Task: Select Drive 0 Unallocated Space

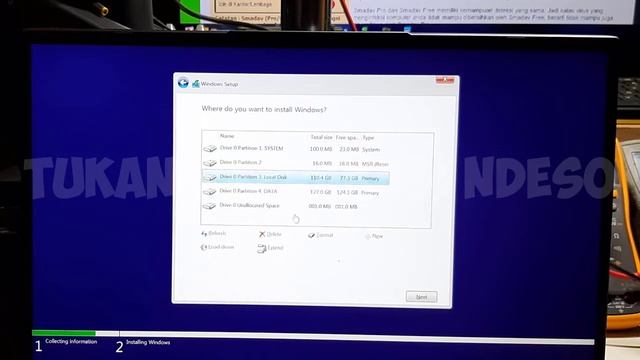Action: tap(296, 206)
